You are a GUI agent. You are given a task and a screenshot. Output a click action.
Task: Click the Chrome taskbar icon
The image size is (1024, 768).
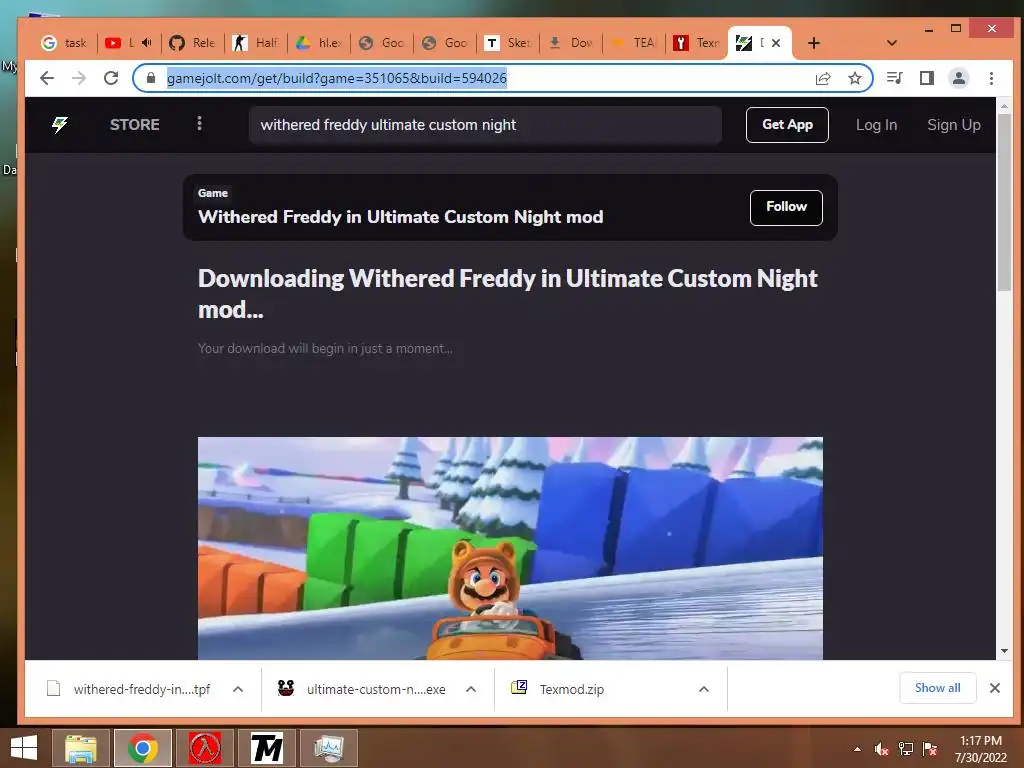(143, 748)
